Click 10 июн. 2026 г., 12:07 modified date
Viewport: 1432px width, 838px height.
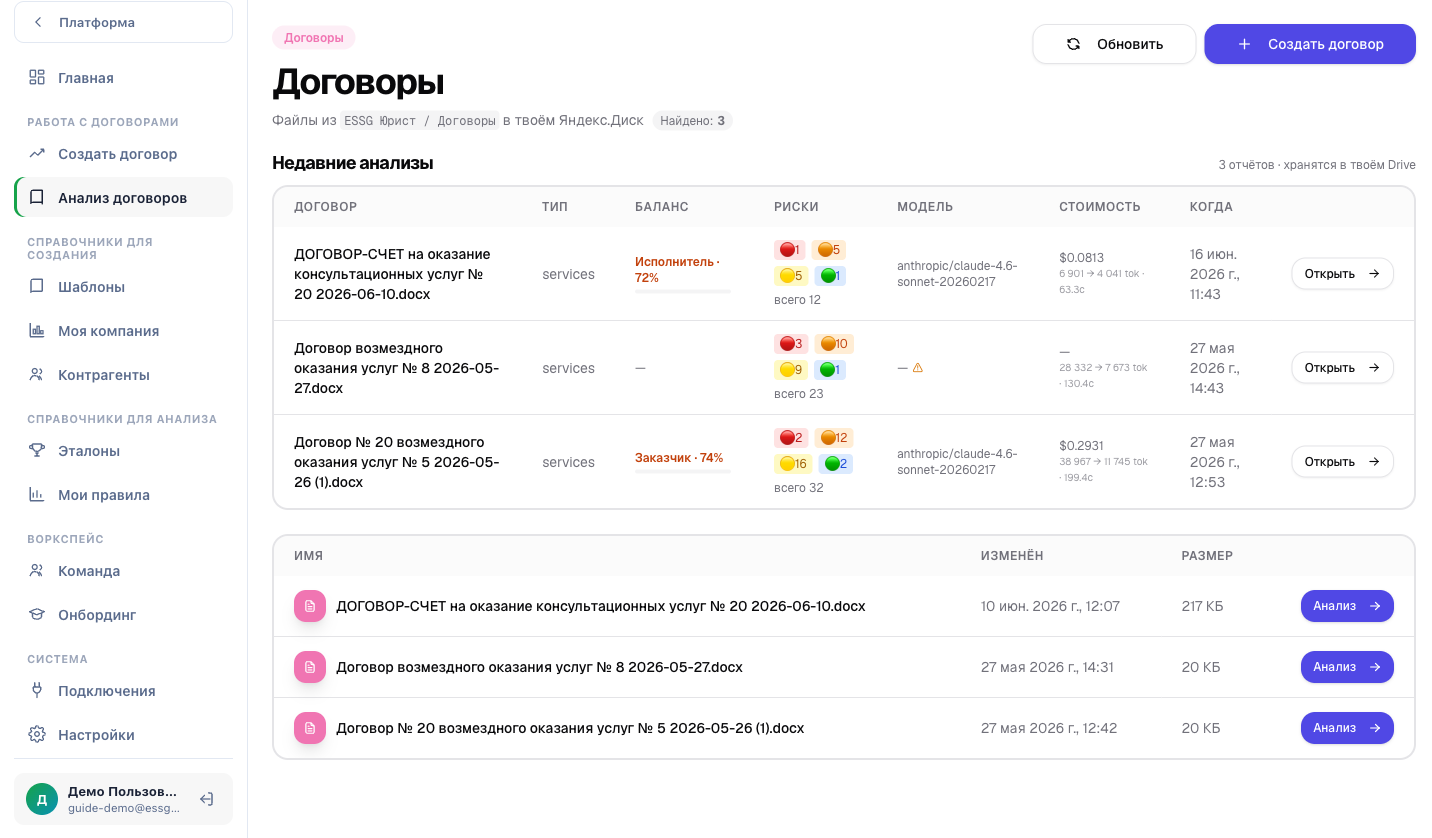1050,606
